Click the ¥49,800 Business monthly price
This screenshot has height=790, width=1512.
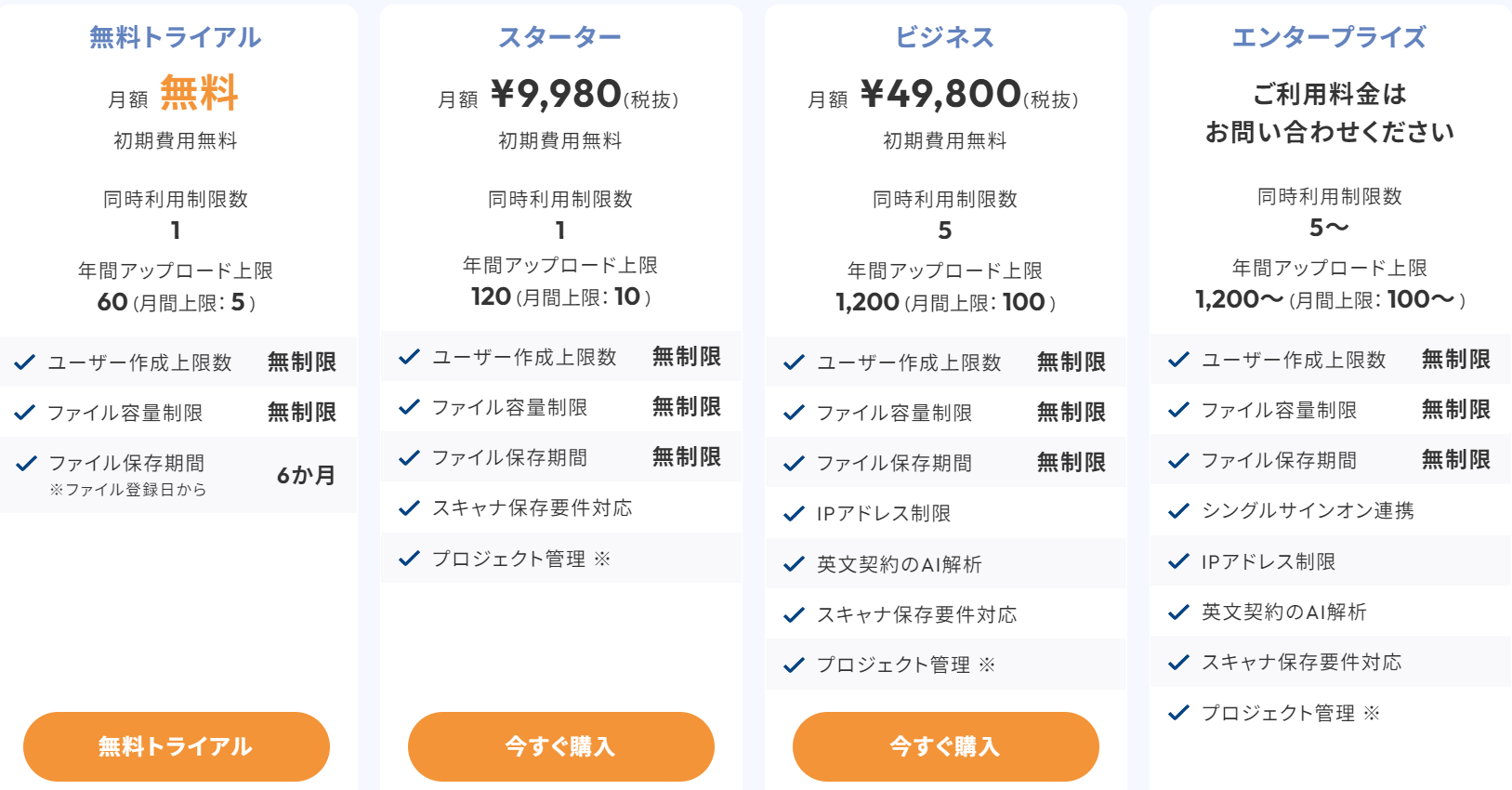tap(940, 94)
